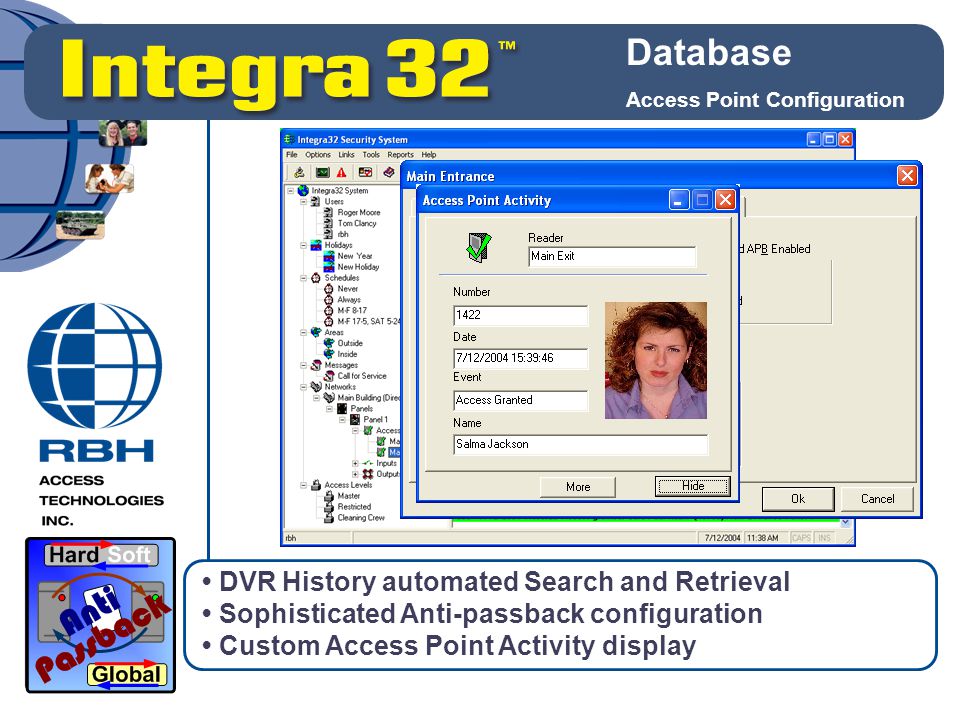Click the red alarm warning triangle icon

pos(342,173)
